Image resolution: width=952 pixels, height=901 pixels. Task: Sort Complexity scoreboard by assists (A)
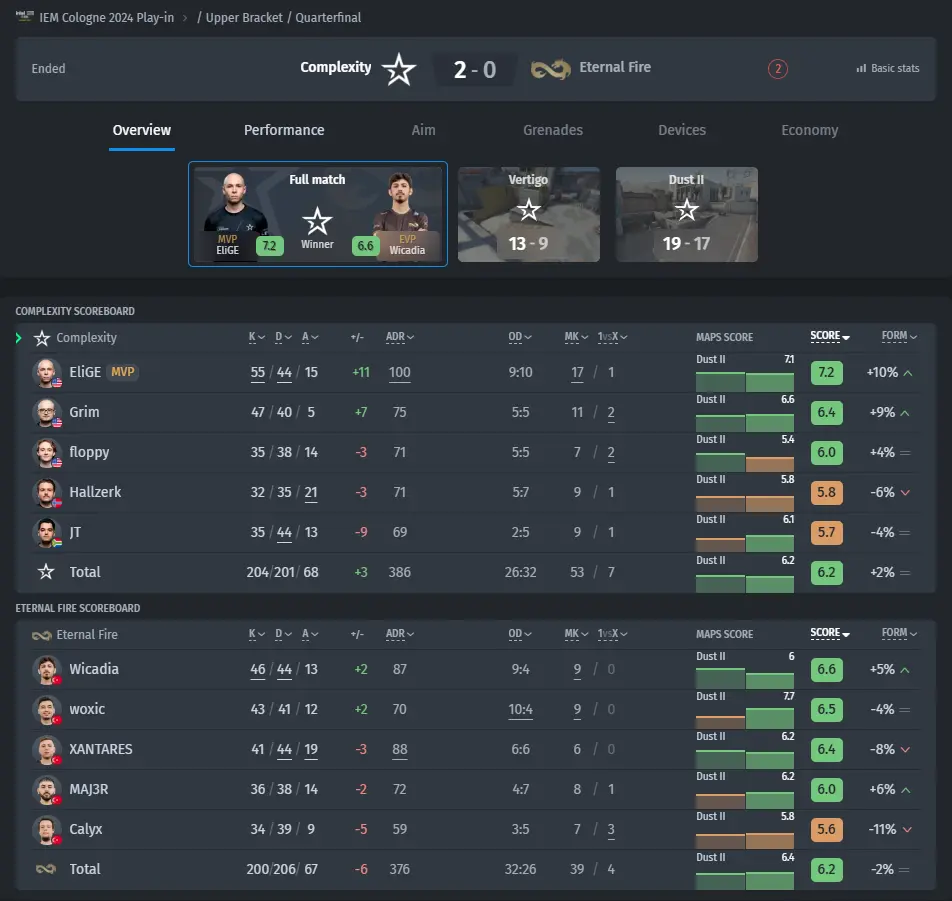[310, 337]
